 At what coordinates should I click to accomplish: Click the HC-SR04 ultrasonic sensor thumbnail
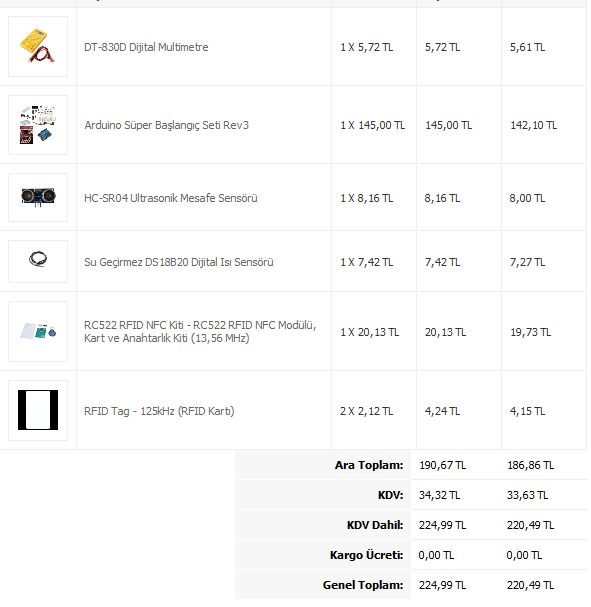coord(38,197)
